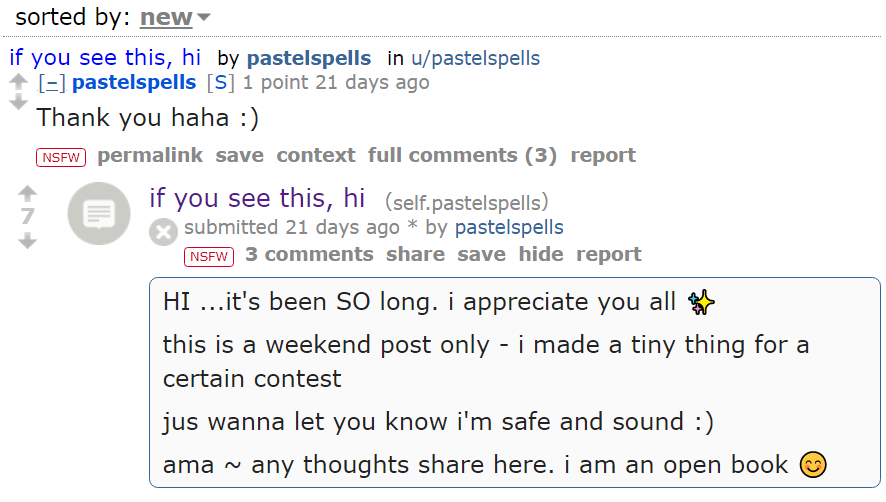The image size is (886, 502).
Task: Downvote the pastelspells comment
Action: pos(18,102)
